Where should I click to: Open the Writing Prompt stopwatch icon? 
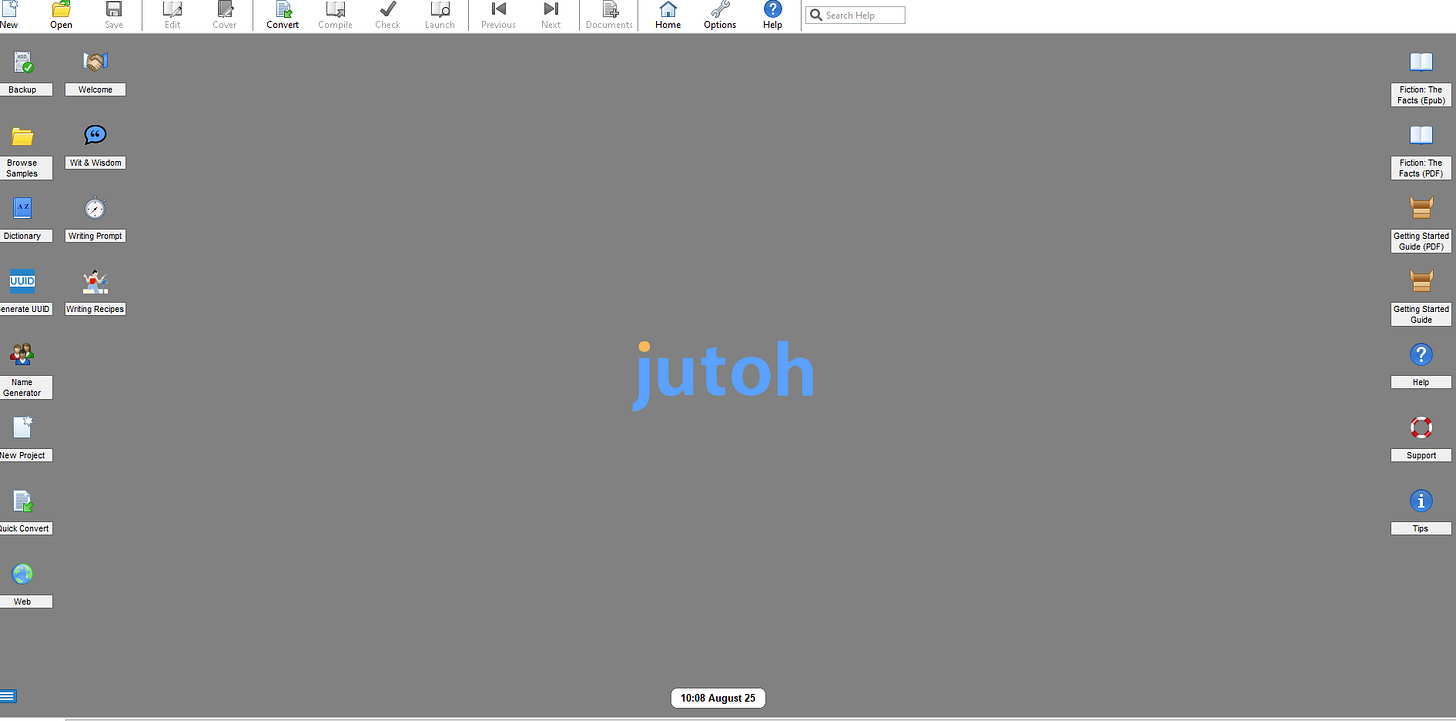[x=95, y=208]
